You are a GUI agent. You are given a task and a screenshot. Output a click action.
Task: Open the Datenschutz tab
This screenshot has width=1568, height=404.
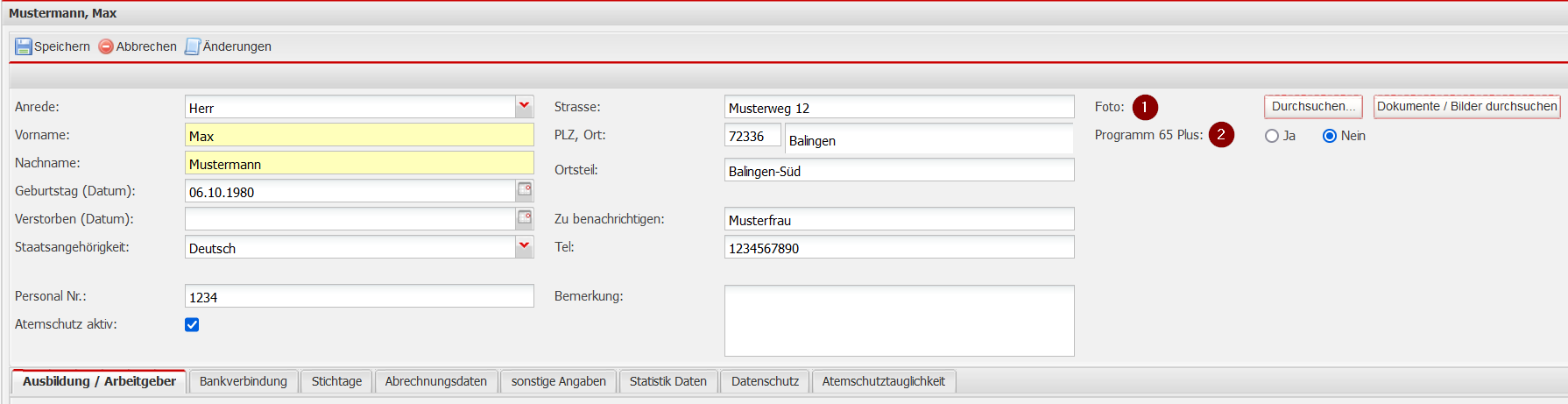point(765,381)
